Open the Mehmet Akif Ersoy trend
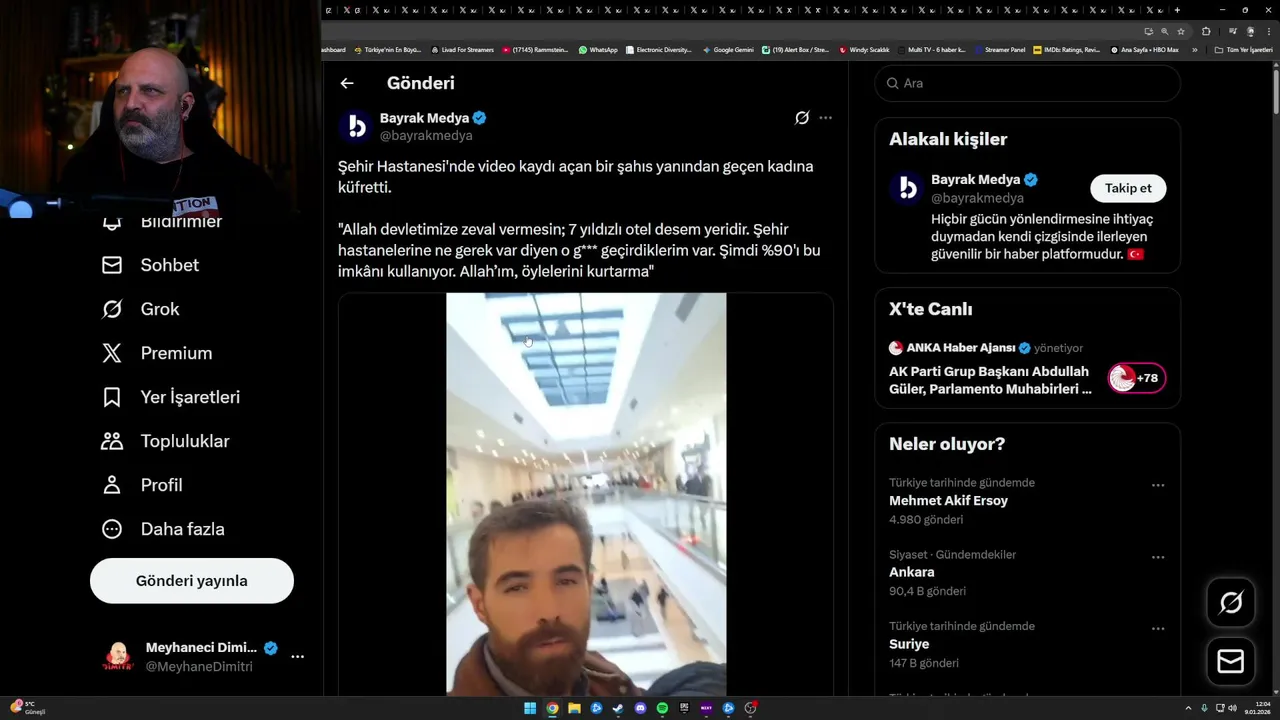This screenshot has height=720, width=1280. click(948, 501)
